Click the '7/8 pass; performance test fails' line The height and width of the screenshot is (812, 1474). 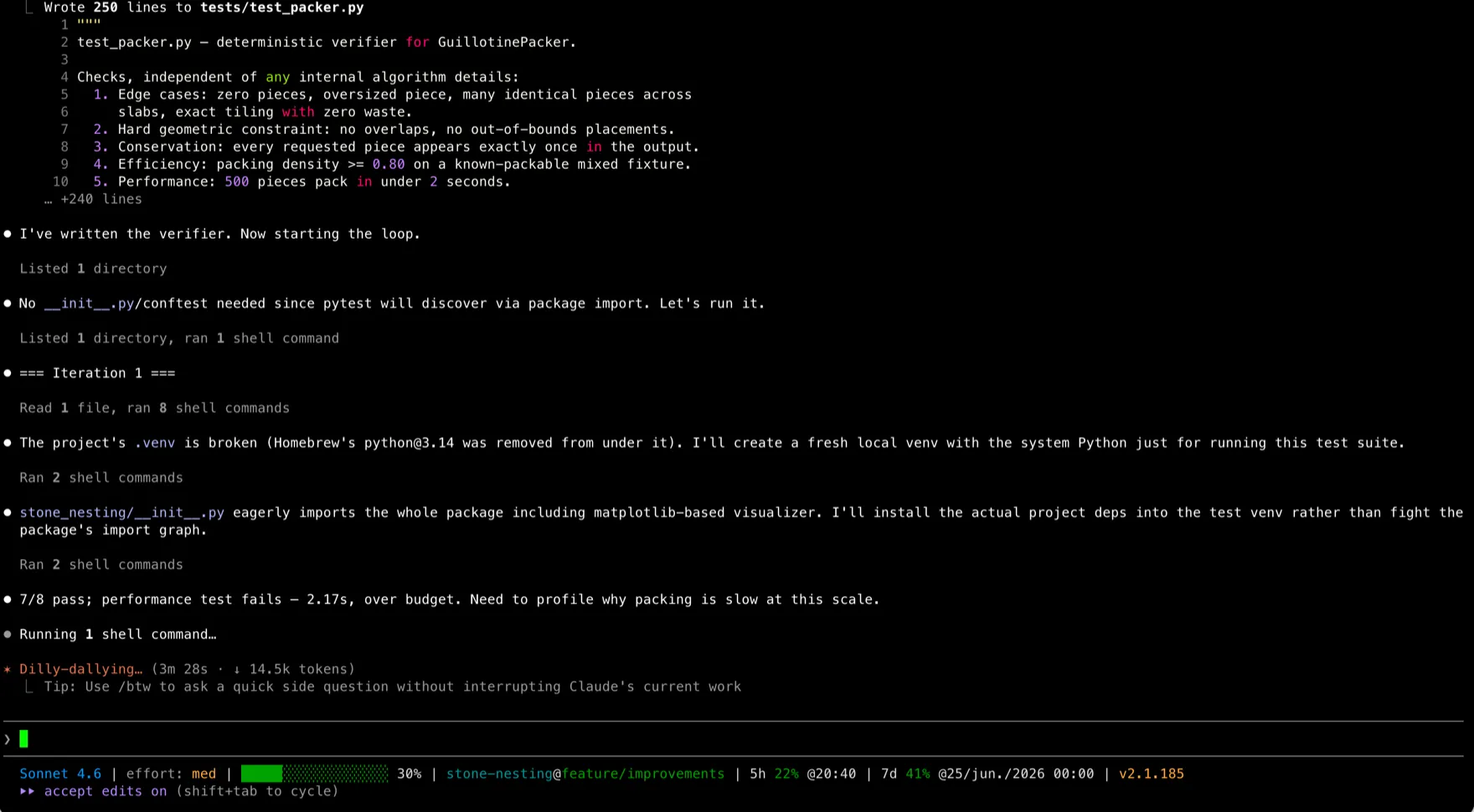pyautogui.click(x=450, y=599)
